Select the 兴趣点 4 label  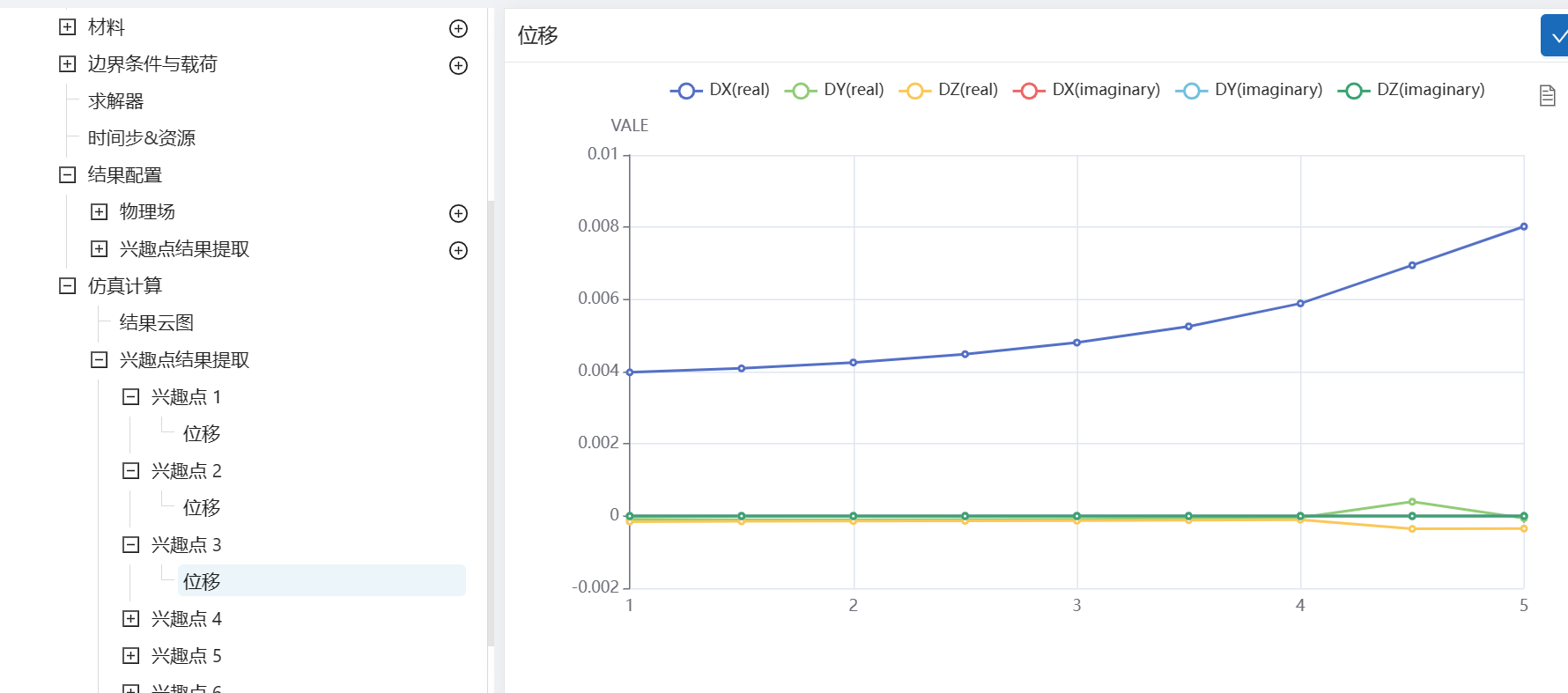(x=187, y=619)
